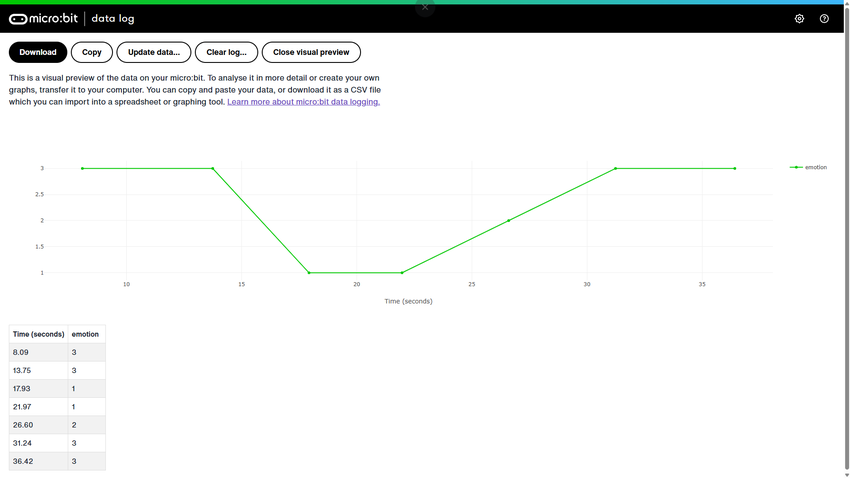Click the scrollbar down arrow
Screen dimensions: 850x478
tap(846, 474)
